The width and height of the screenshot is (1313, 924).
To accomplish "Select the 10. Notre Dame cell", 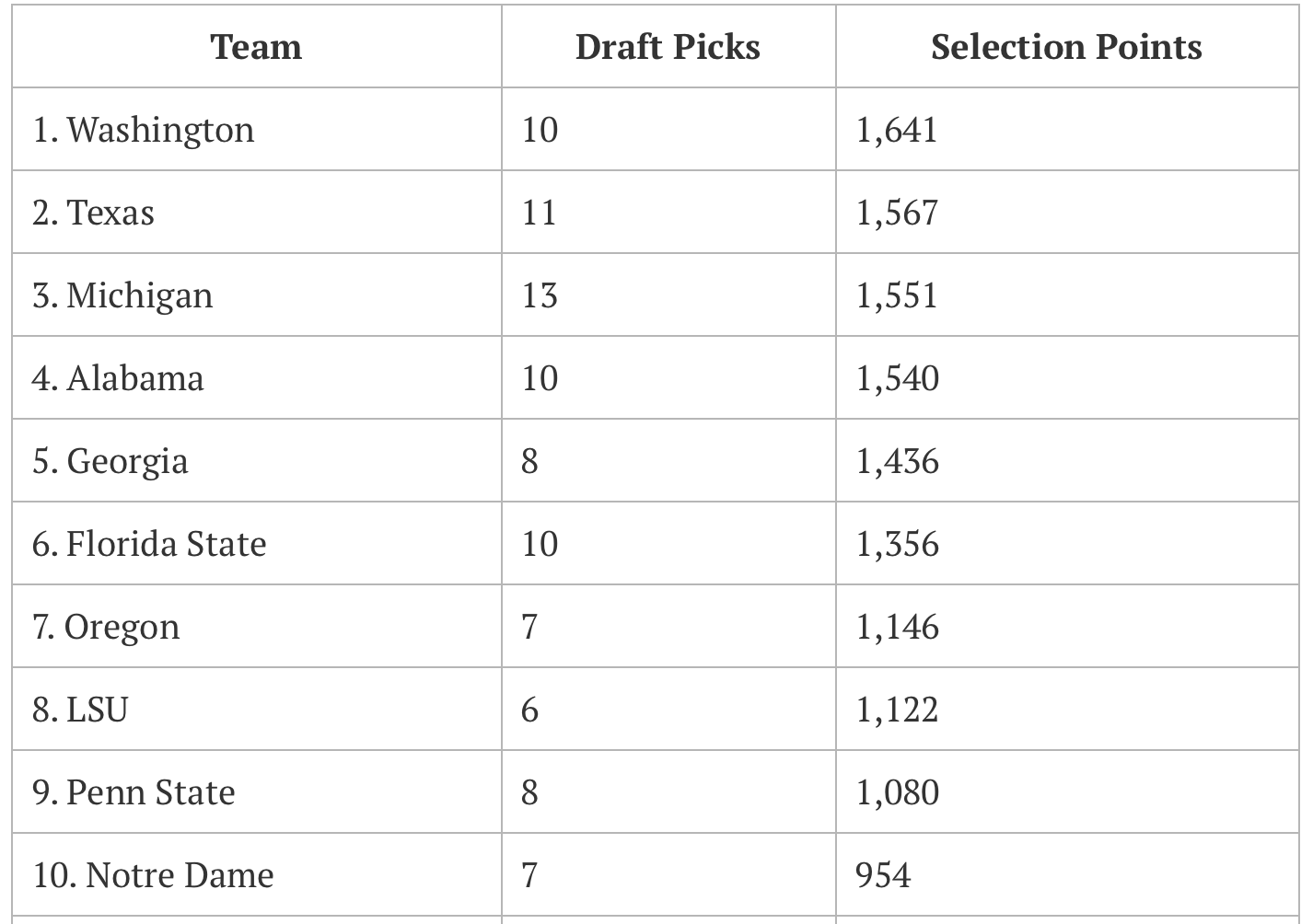I will pos(153,875).
